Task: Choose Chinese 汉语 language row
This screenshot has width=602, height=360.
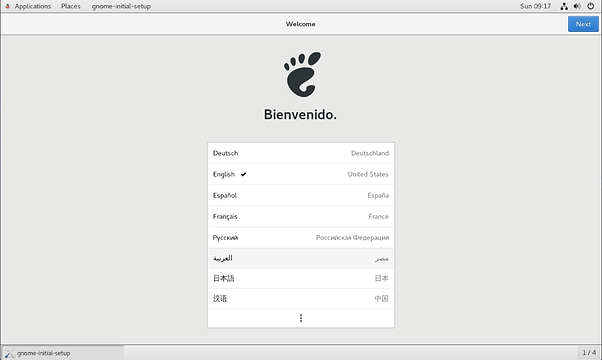Action: coord(301,299)
